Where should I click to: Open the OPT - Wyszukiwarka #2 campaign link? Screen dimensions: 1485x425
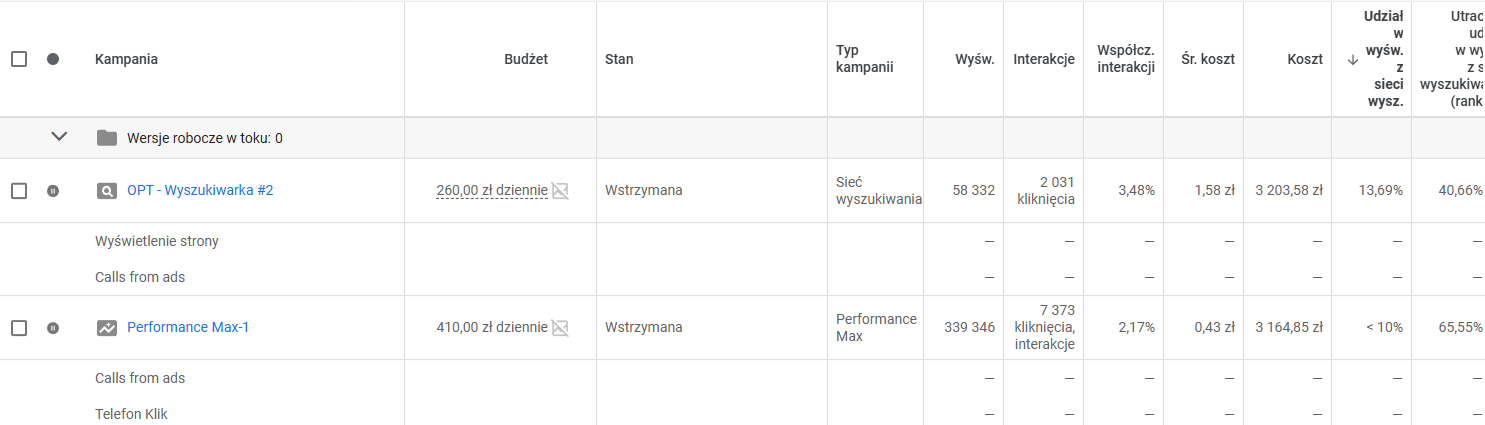tap(200, 190)
